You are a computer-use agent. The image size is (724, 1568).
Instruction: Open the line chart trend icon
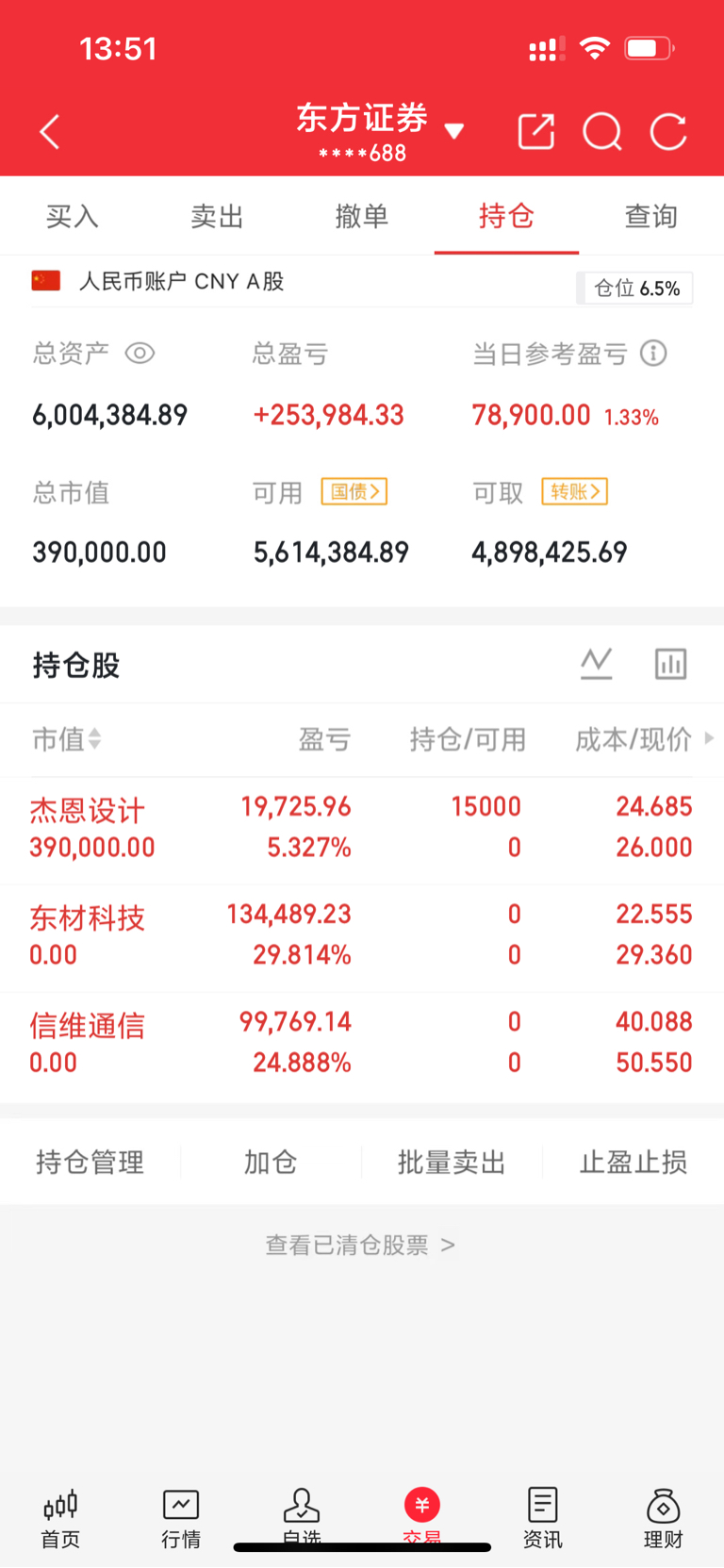[x=596, y=664]
